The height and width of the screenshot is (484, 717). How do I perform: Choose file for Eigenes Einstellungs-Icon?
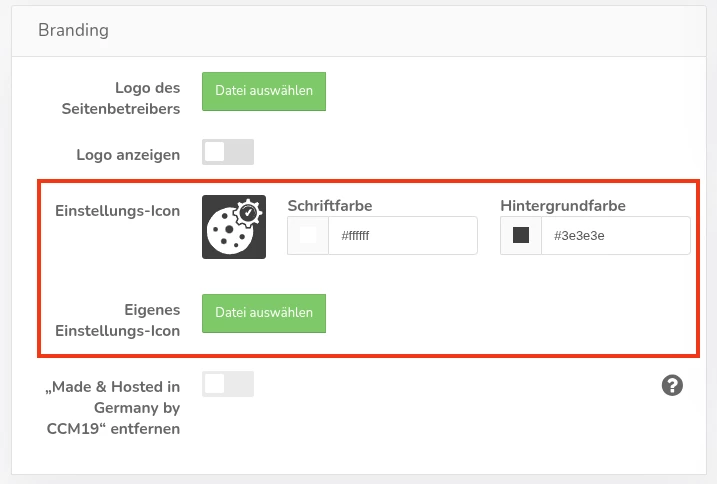pyautogui.click(x=264, y=313)
